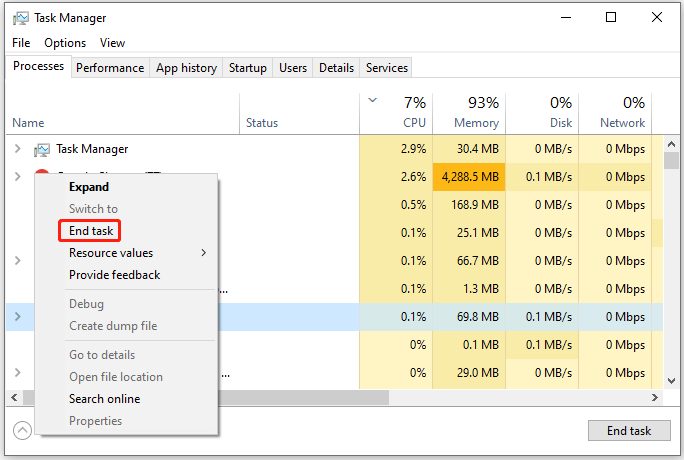Viewport: 684px width, 460px height.
Task: Expand the process row using 29.0 MB
Action: click(x=17, y=372)
